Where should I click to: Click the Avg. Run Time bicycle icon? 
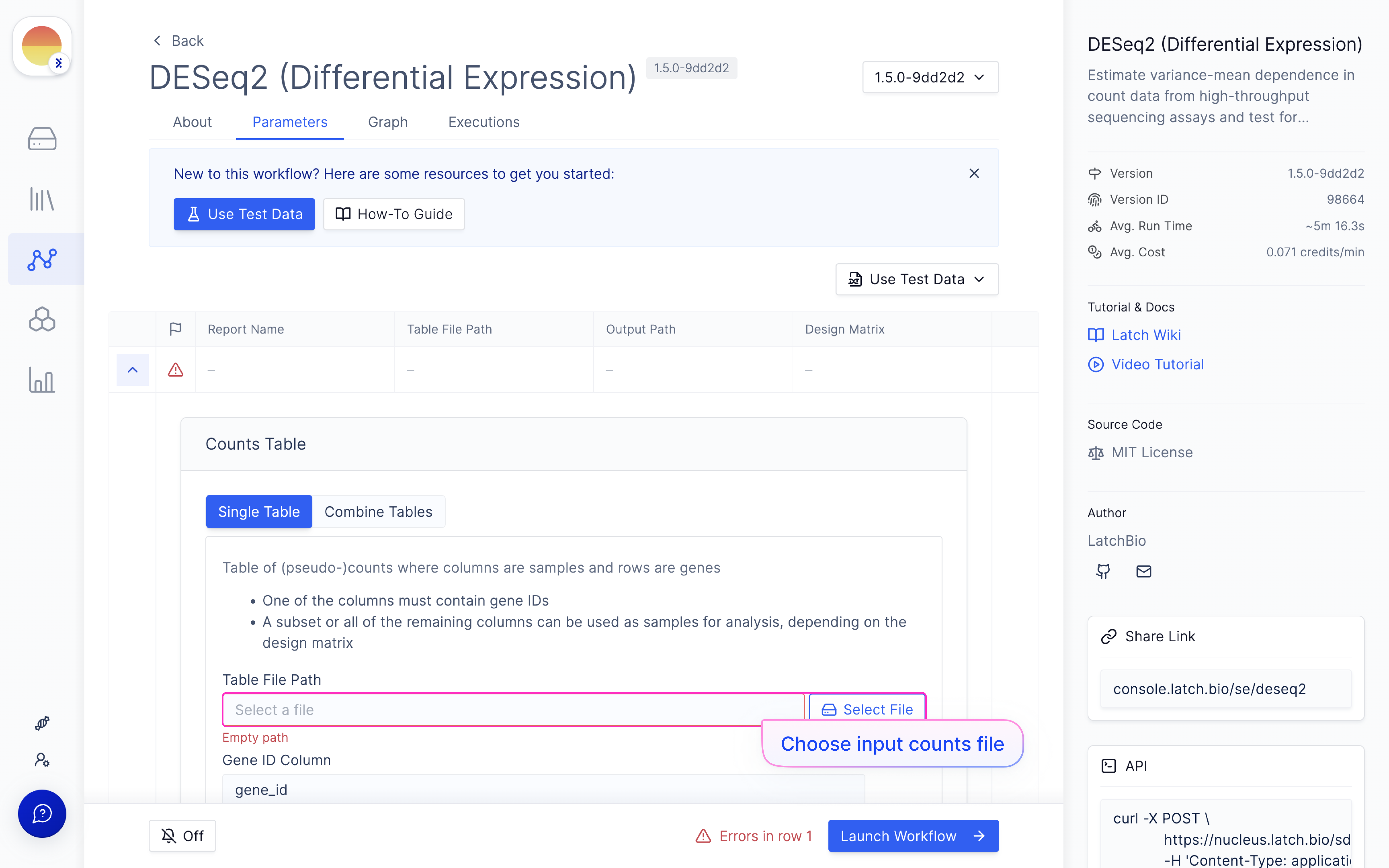[x=1095, y=226]
